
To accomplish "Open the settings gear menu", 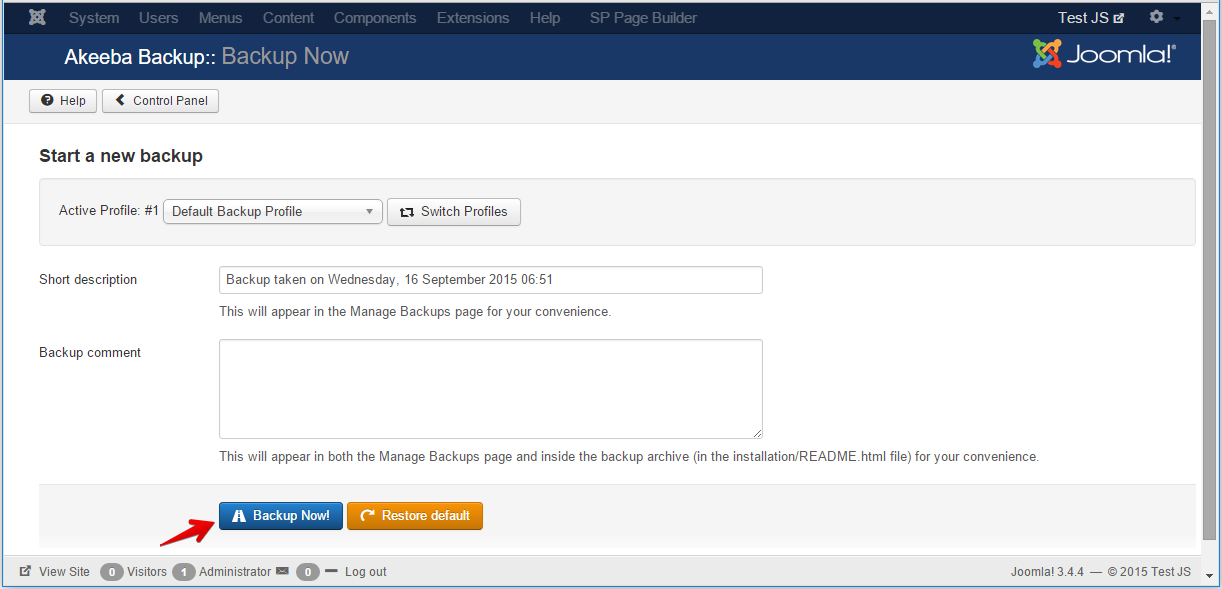I will 1157,18.
